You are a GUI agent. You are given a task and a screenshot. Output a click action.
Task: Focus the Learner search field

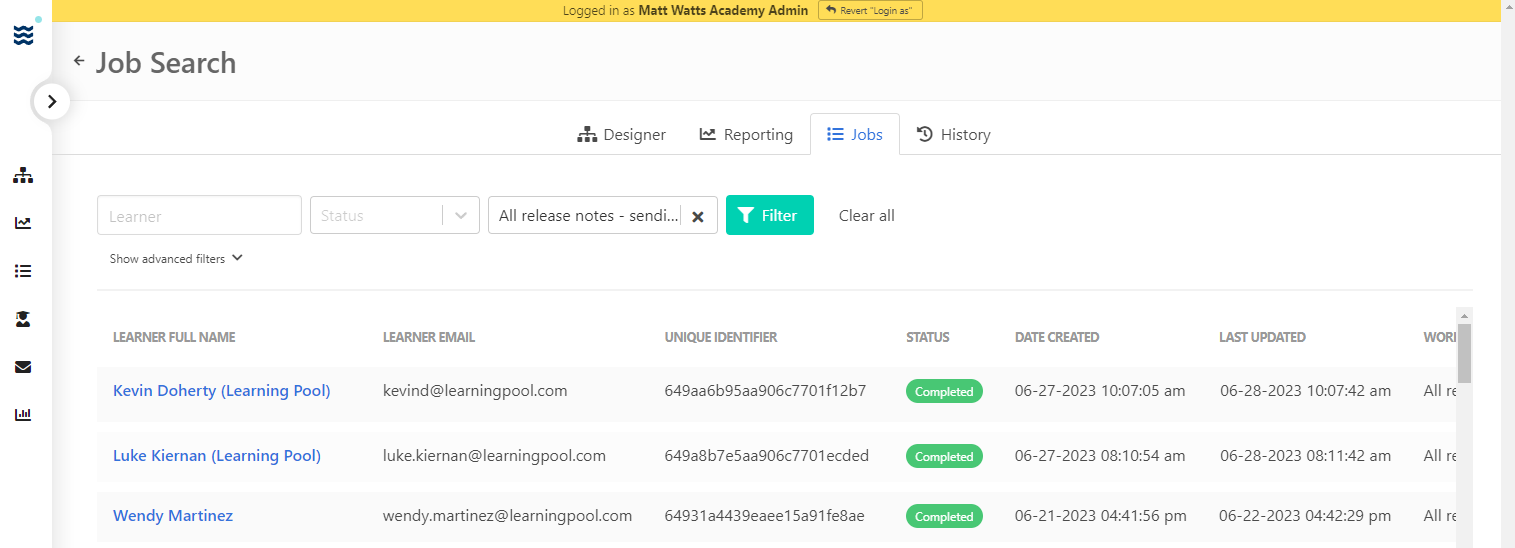(x=199, y=215)
